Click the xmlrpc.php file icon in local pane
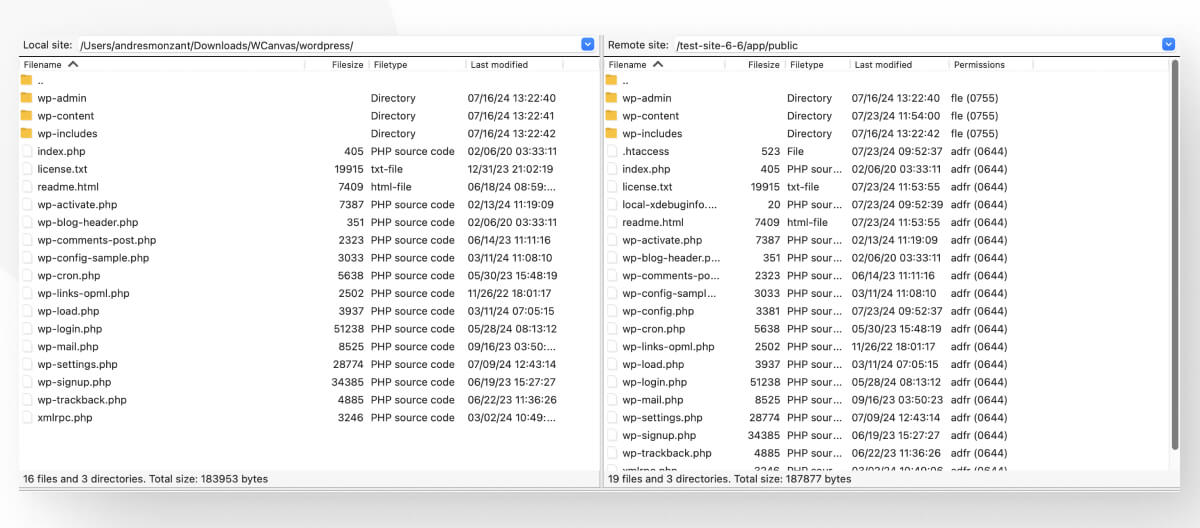The height and width of the screenshot is (528, 1200). (26, 418)
